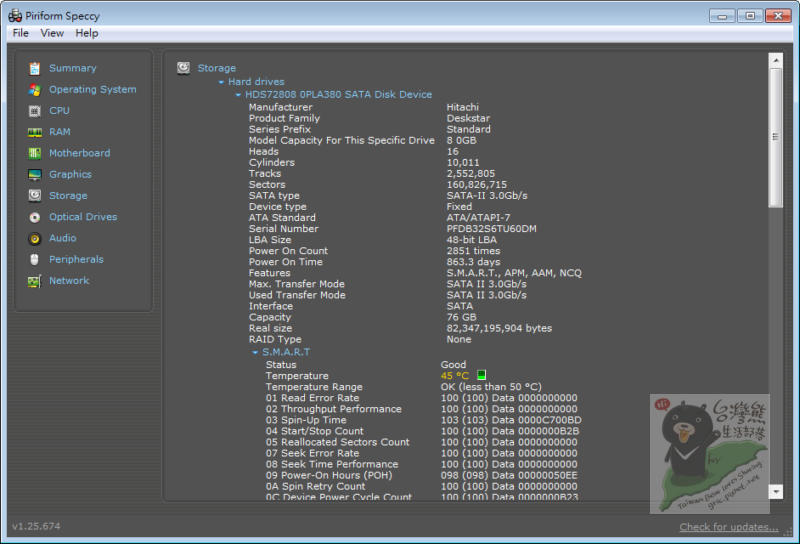Image resolution: width=800 pixels, height=544 pixels.
Task: Click the S.M.A.R.T heading text
Action: (286, 352)
